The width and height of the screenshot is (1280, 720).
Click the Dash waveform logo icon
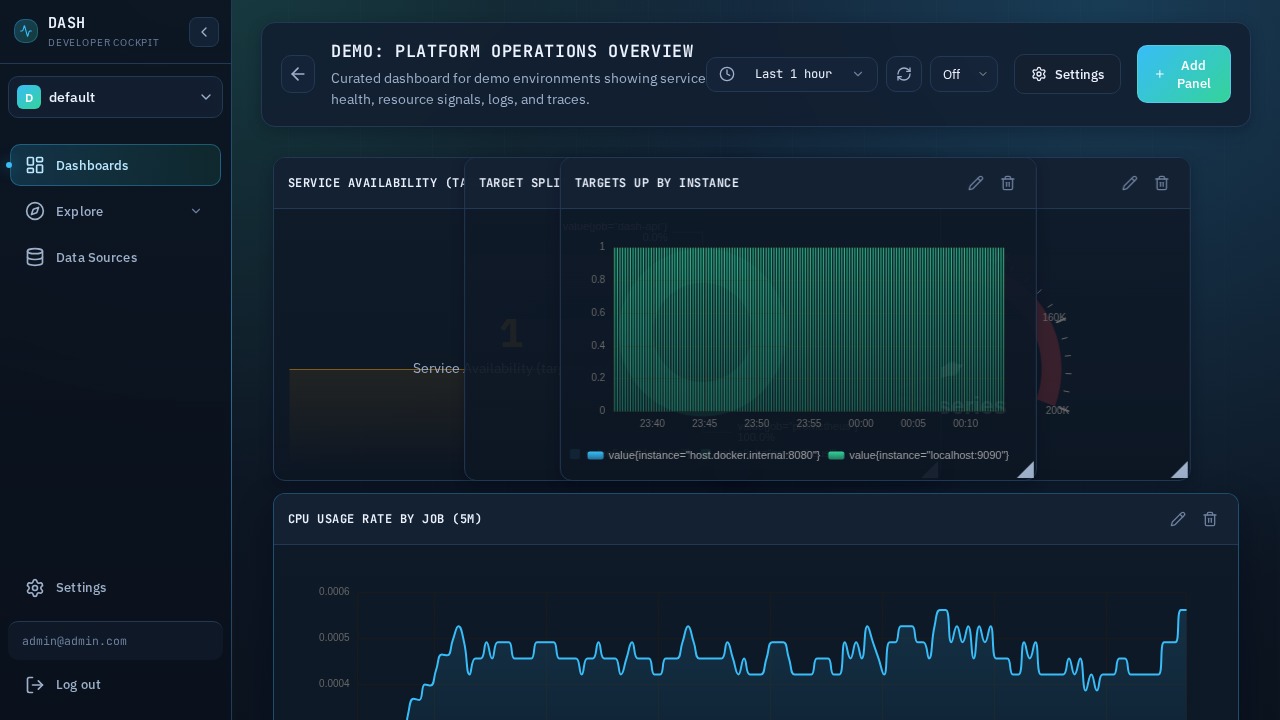(26, 31)
